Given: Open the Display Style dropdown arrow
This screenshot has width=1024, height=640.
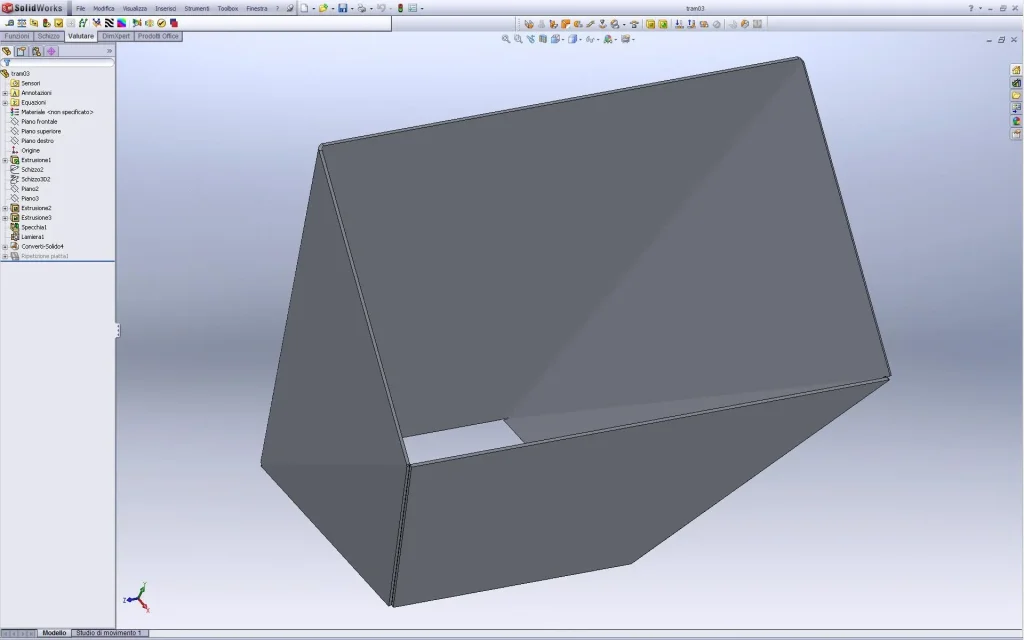Looking at the screenshot, I should [x=580, y=39].
